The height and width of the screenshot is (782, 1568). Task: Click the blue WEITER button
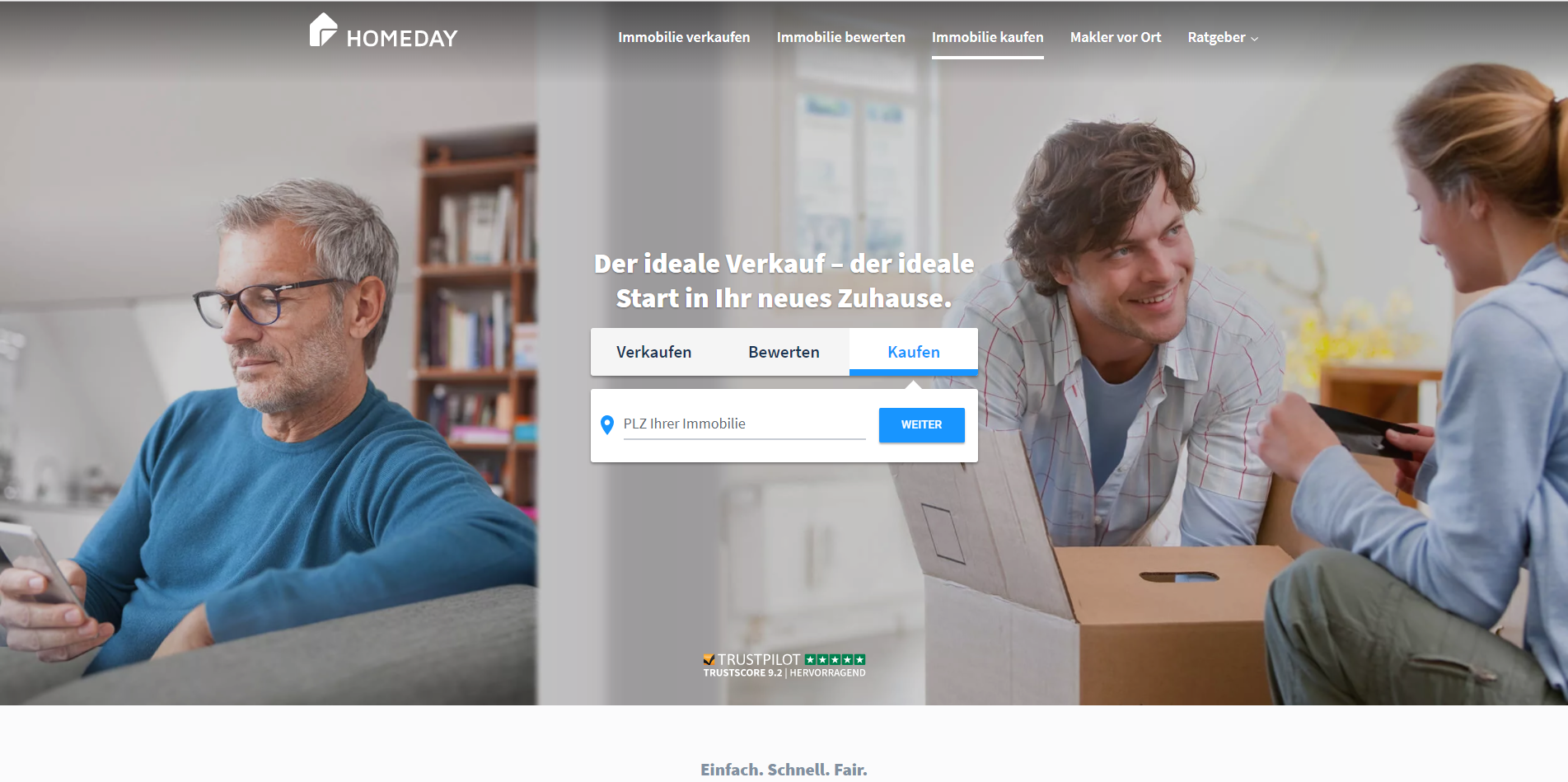[x=921, y=424]
